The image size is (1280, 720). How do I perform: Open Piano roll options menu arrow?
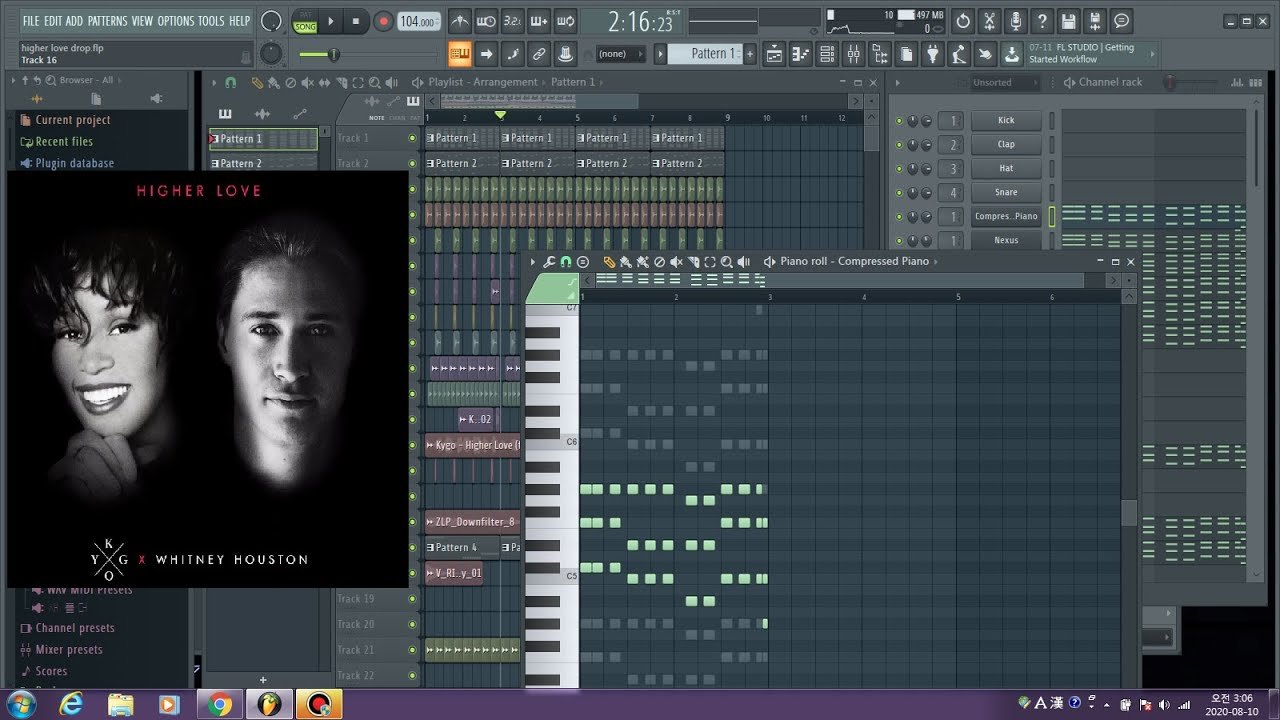[x=533, y=262]
